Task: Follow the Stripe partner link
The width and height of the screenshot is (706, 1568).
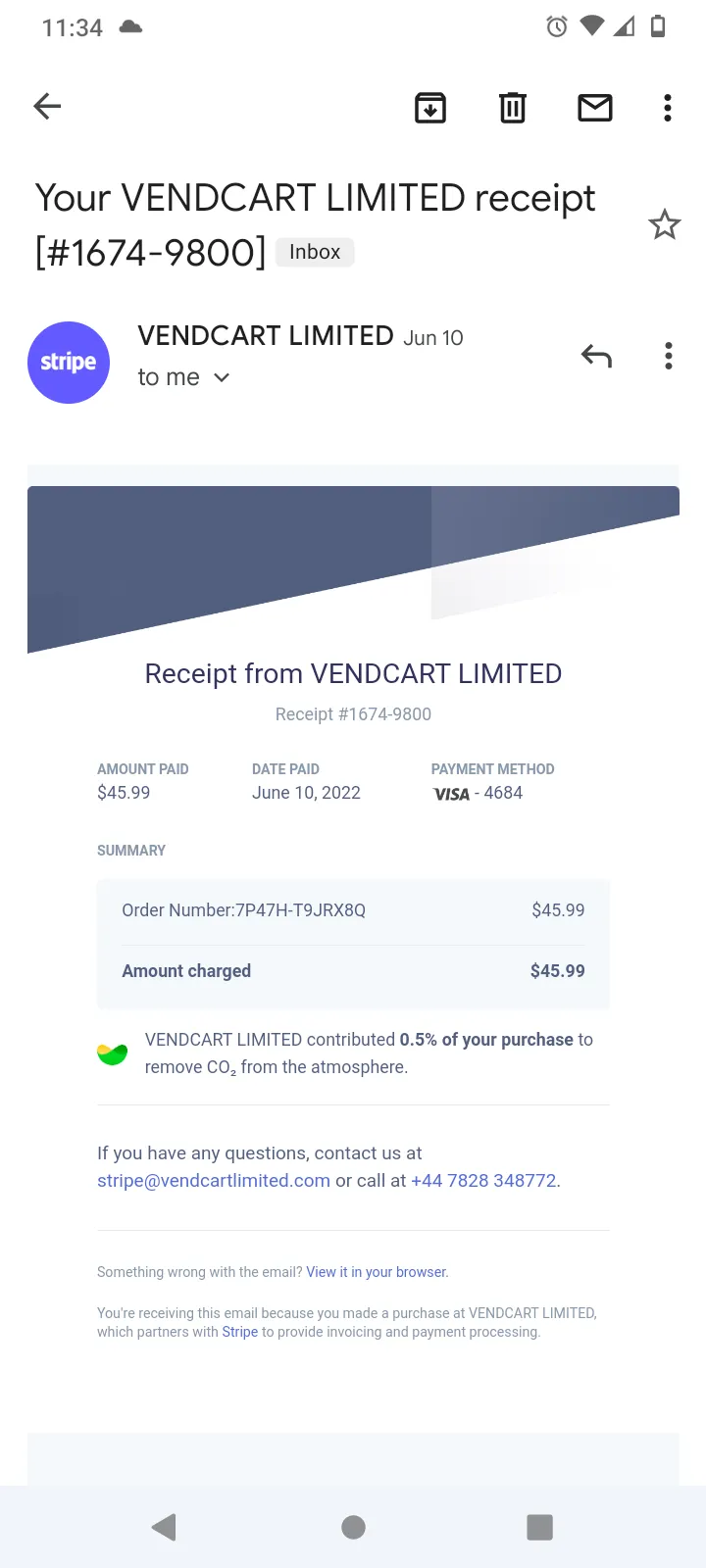Action: [x=240, y=1332]
